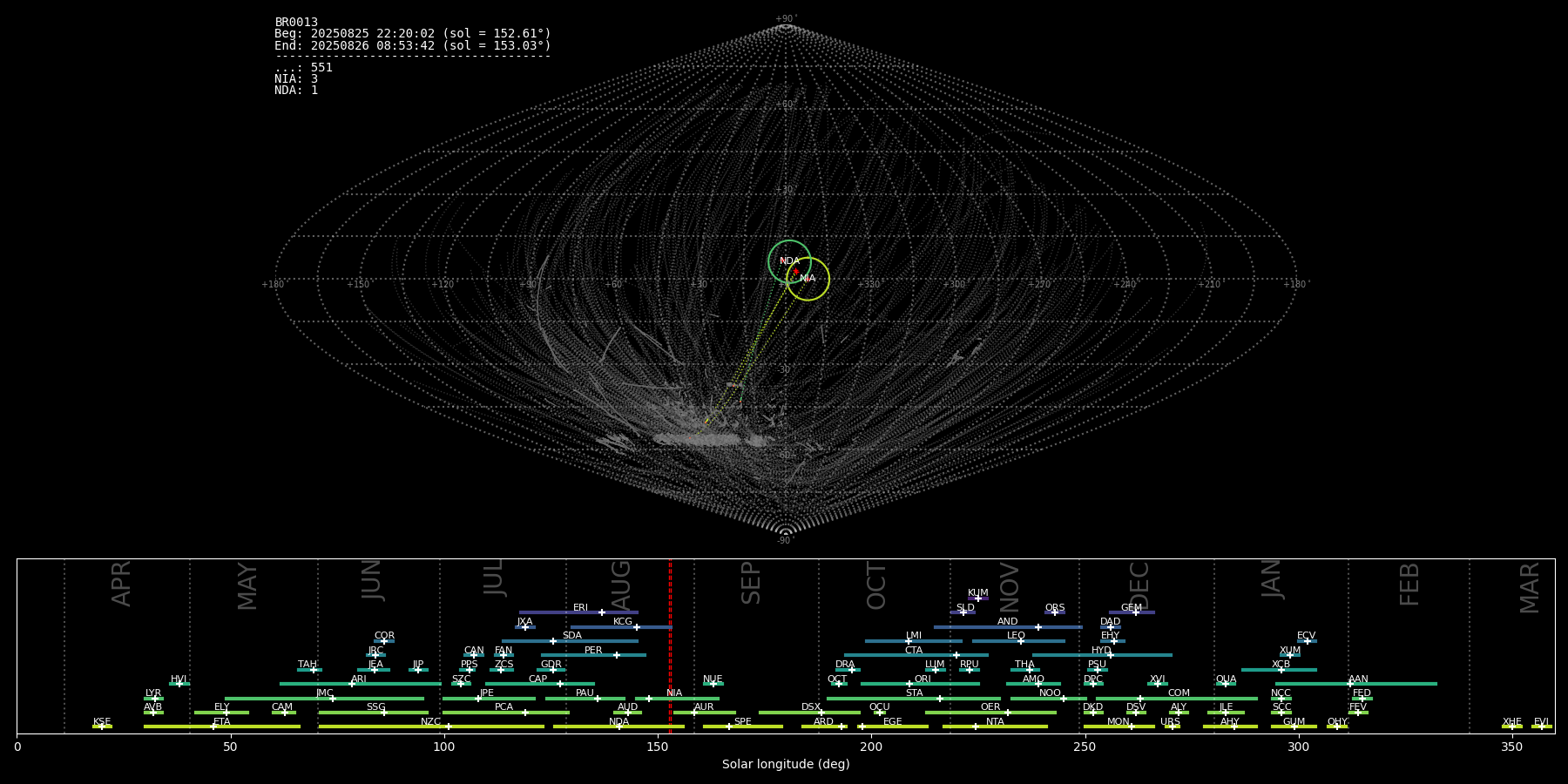The width and height of the screenshot is (1568, 784).
Task: Click the ERI shower label in timeline
Action: 580,608
